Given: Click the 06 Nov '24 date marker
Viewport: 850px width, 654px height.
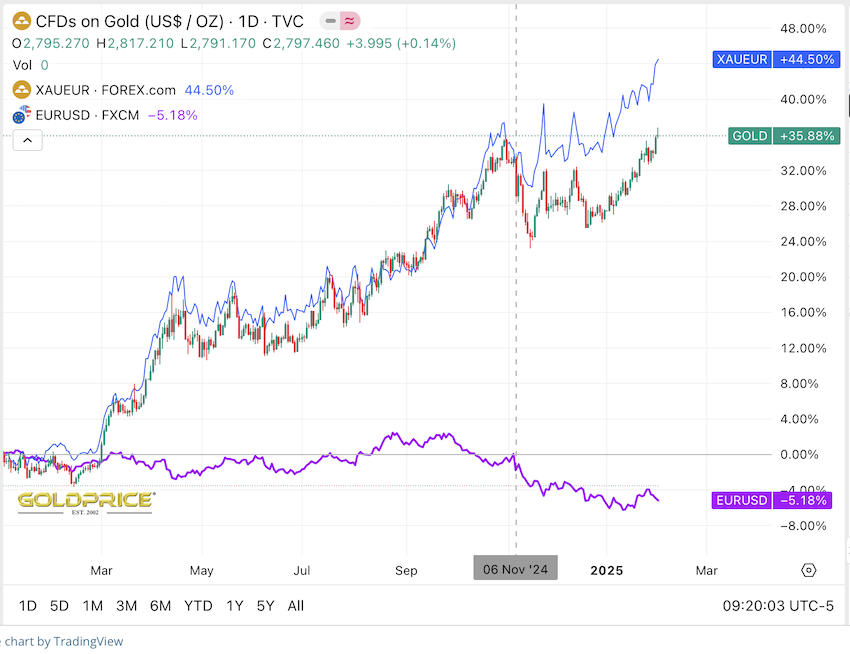Looking at the screenshot, I should coord(515,570).
